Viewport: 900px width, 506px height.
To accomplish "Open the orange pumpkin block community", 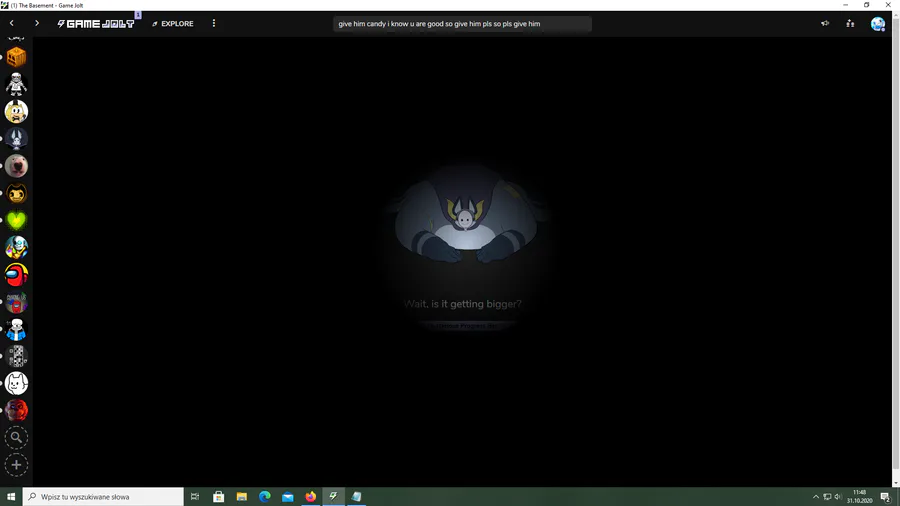I will coord(16,57).
